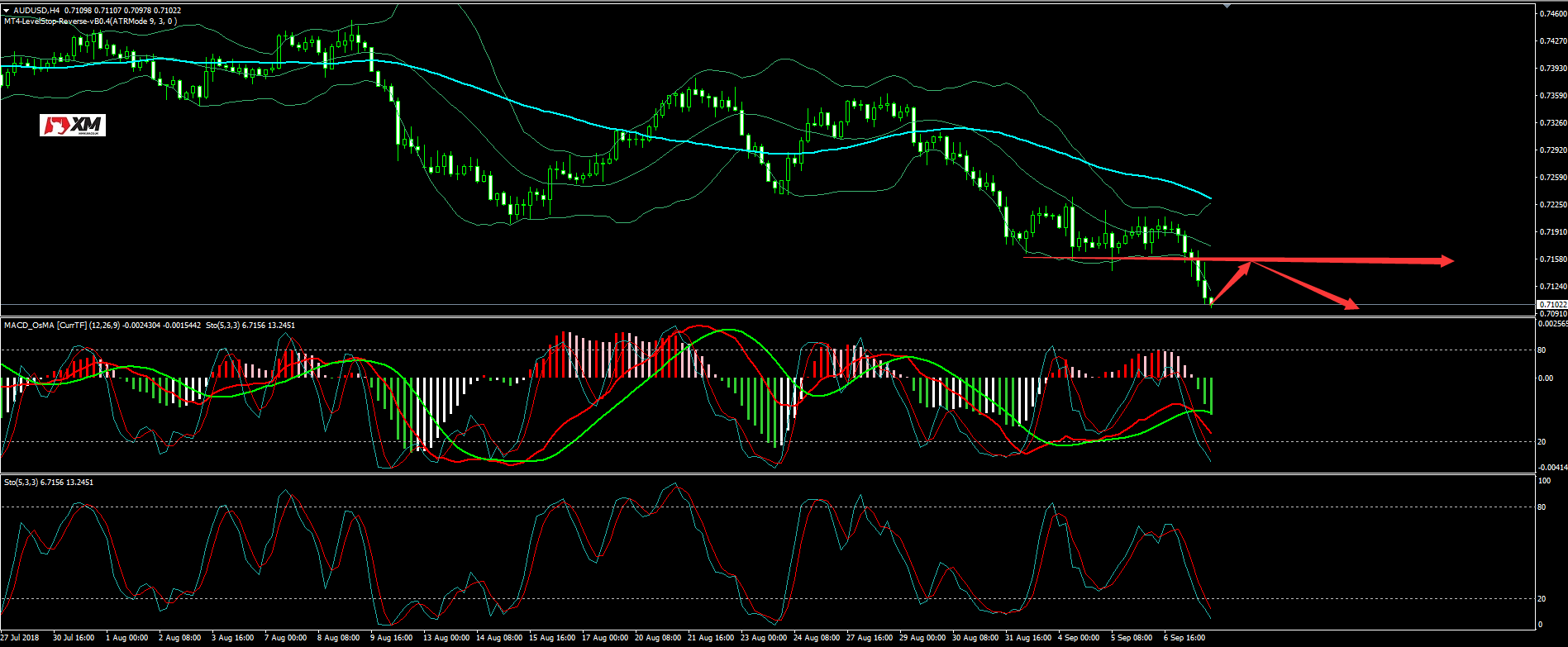
Task: Click the 0.71580 price scale label
Action: (x=1553, y=259)
